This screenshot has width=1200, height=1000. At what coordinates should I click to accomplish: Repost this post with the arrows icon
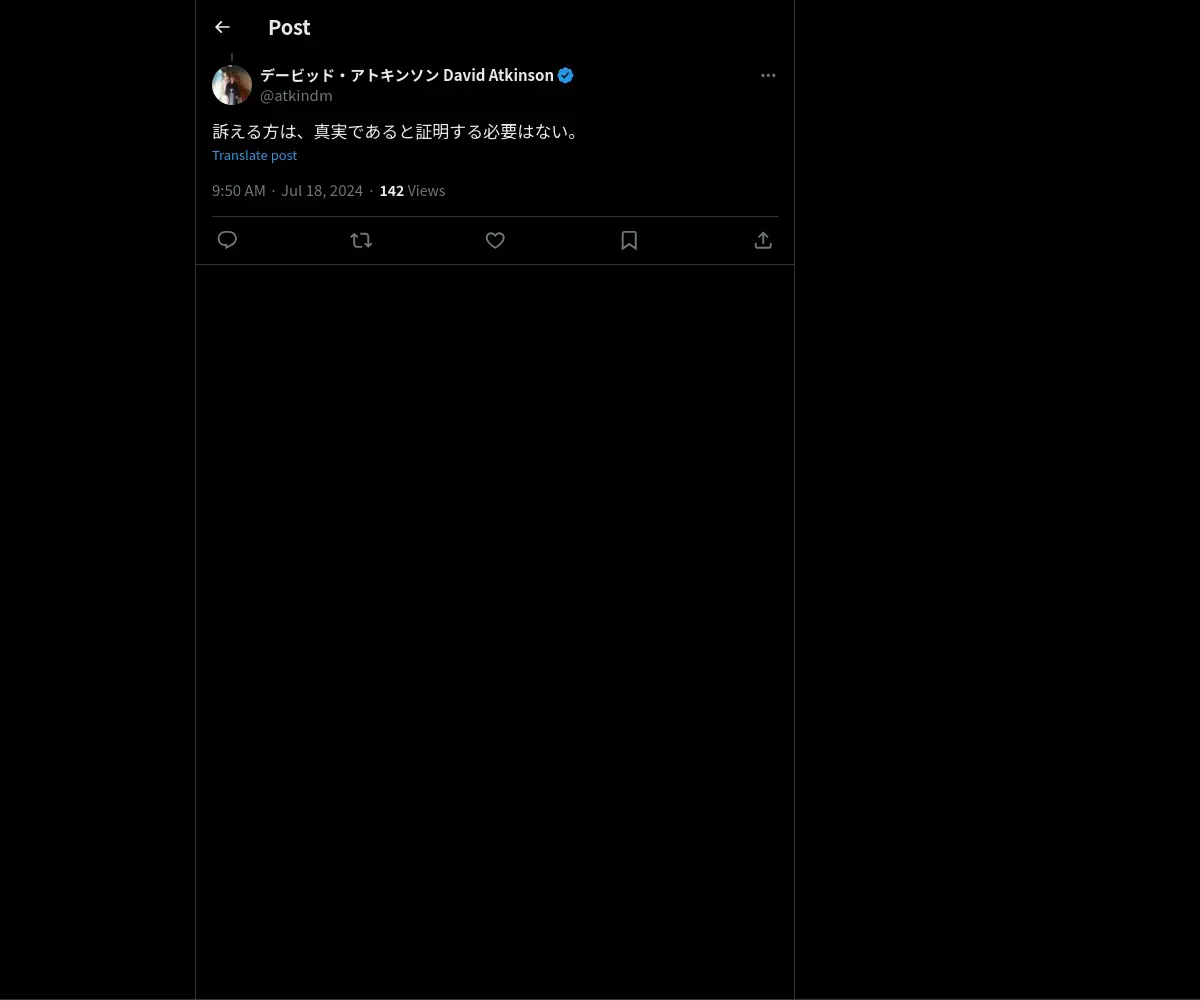coord(361,240)
